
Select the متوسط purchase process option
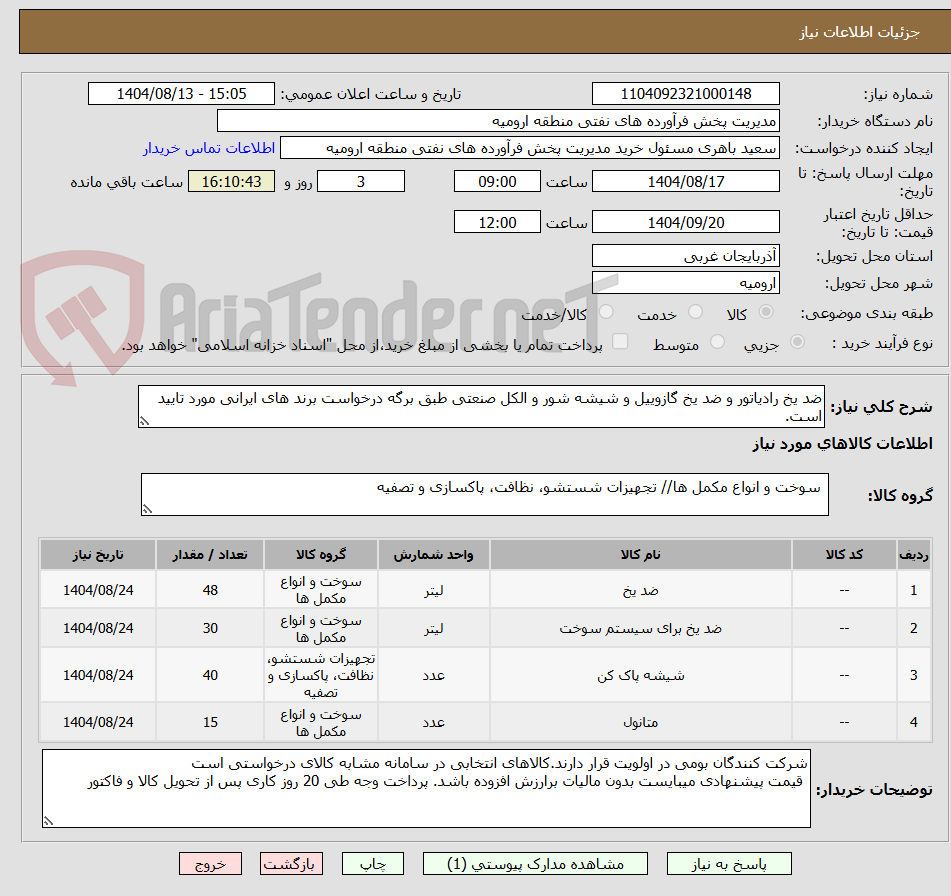tap(716, 340)
